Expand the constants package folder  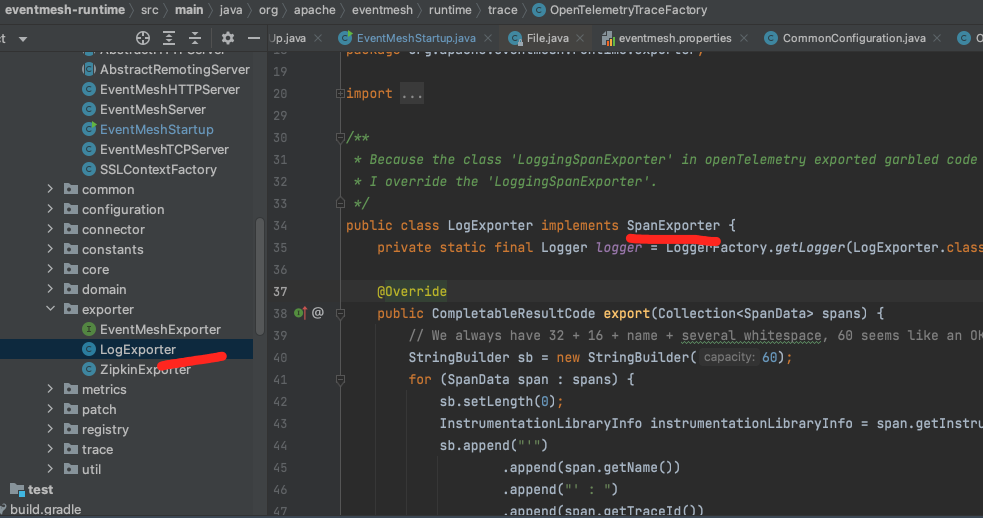pos(50,249)
